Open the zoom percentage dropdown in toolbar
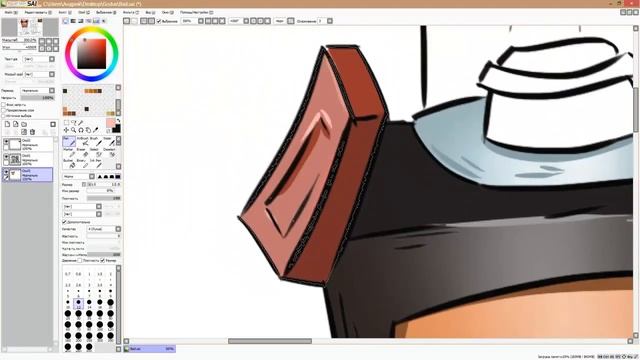Image resolution: width=640 pixels, height=360 pixels. pos(192,21)
